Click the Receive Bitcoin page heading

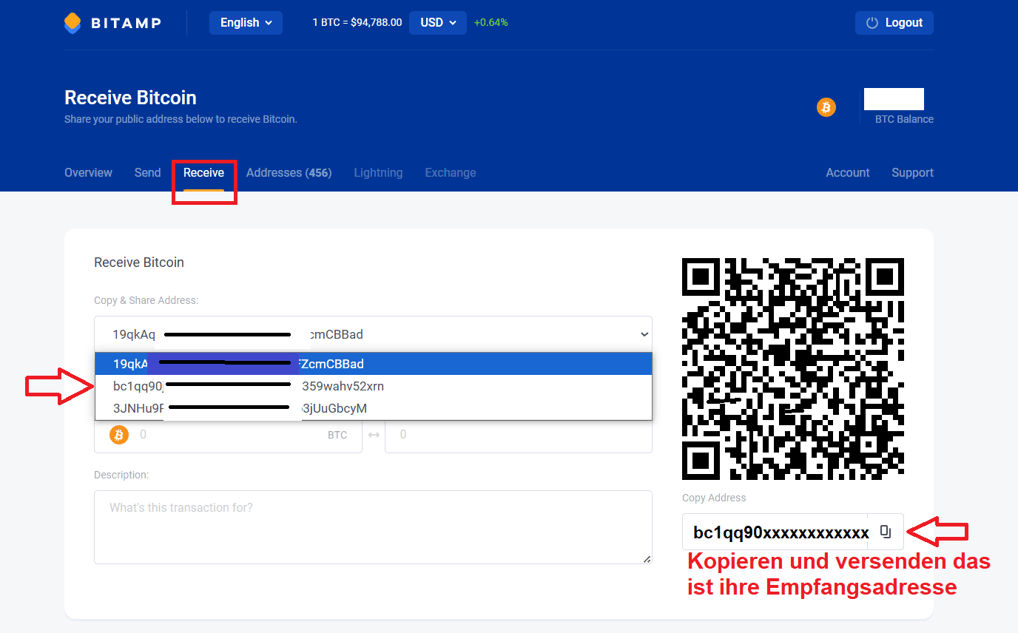point(130,97)
